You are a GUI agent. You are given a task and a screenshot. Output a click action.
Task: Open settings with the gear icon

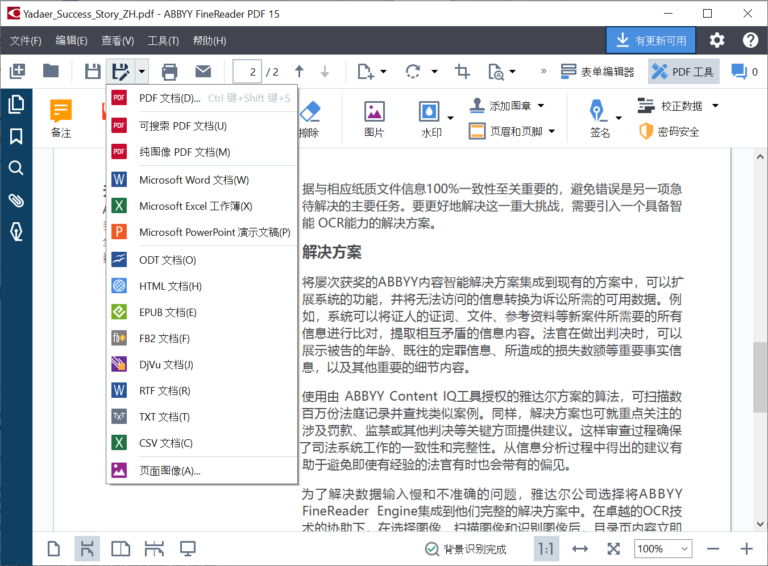pos(717,40)
